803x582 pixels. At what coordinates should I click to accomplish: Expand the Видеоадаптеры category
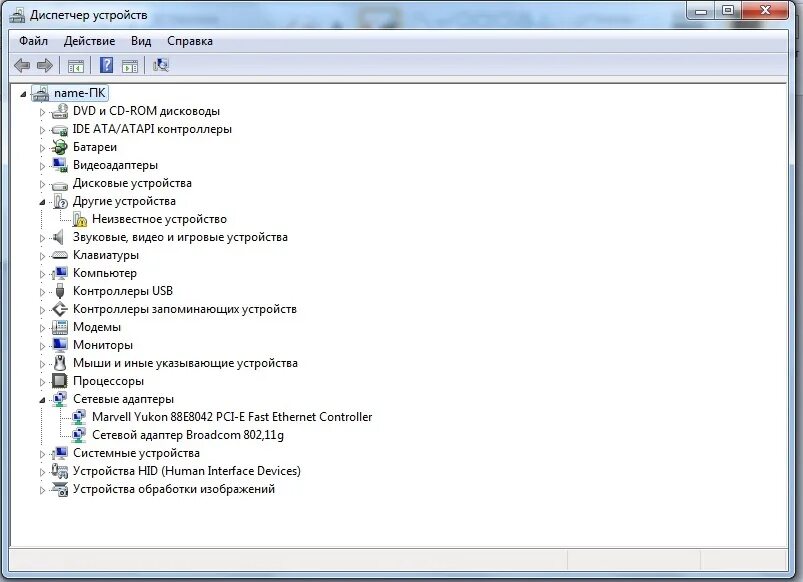tap(43, 166)
